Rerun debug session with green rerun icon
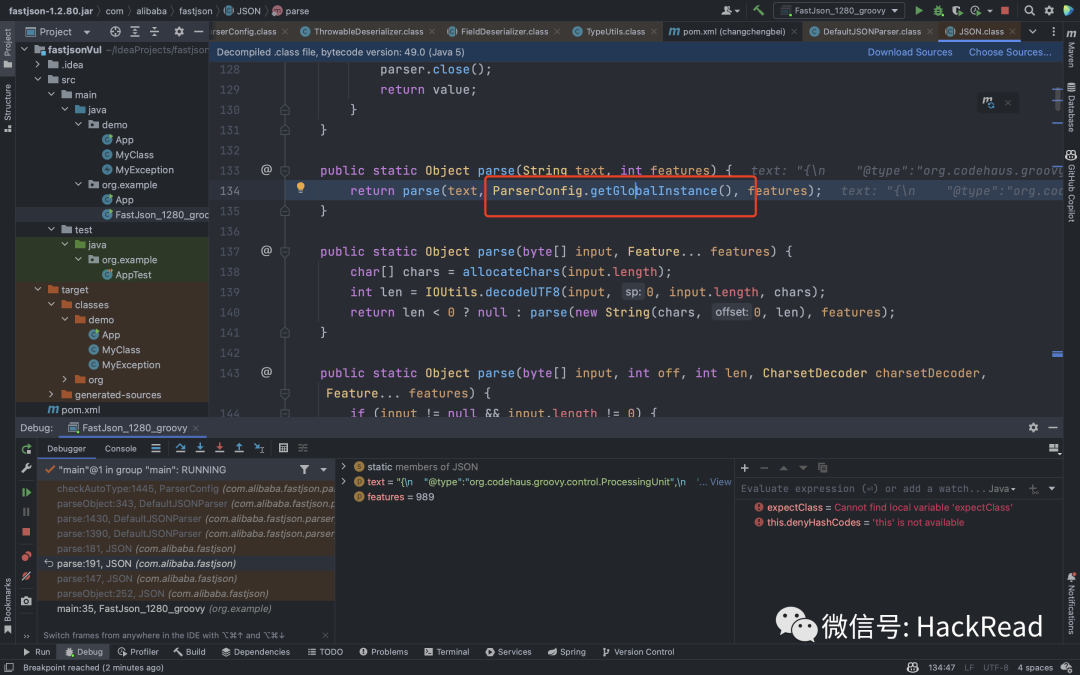 (26, 448)
